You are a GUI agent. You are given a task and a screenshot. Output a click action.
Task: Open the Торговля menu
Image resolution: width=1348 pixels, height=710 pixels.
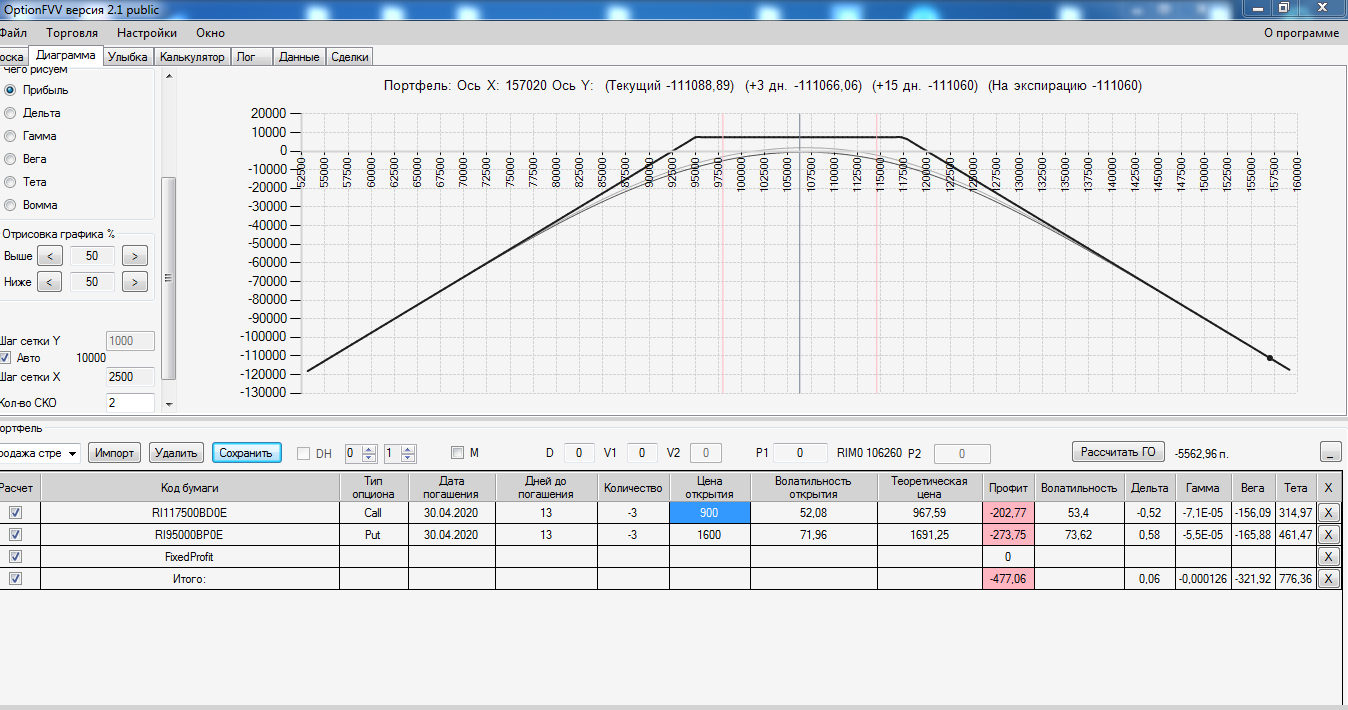[72, 33]
